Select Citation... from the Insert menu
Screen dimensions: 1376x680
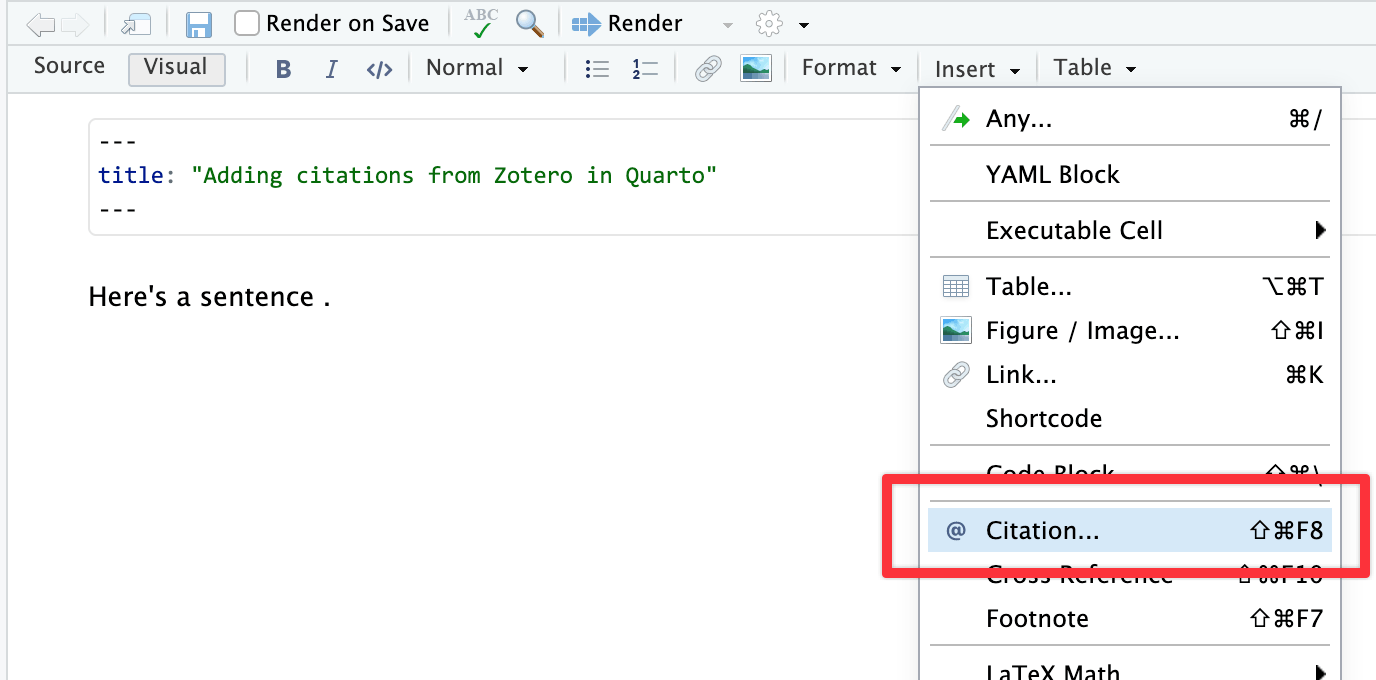[x=1042, y=530]
